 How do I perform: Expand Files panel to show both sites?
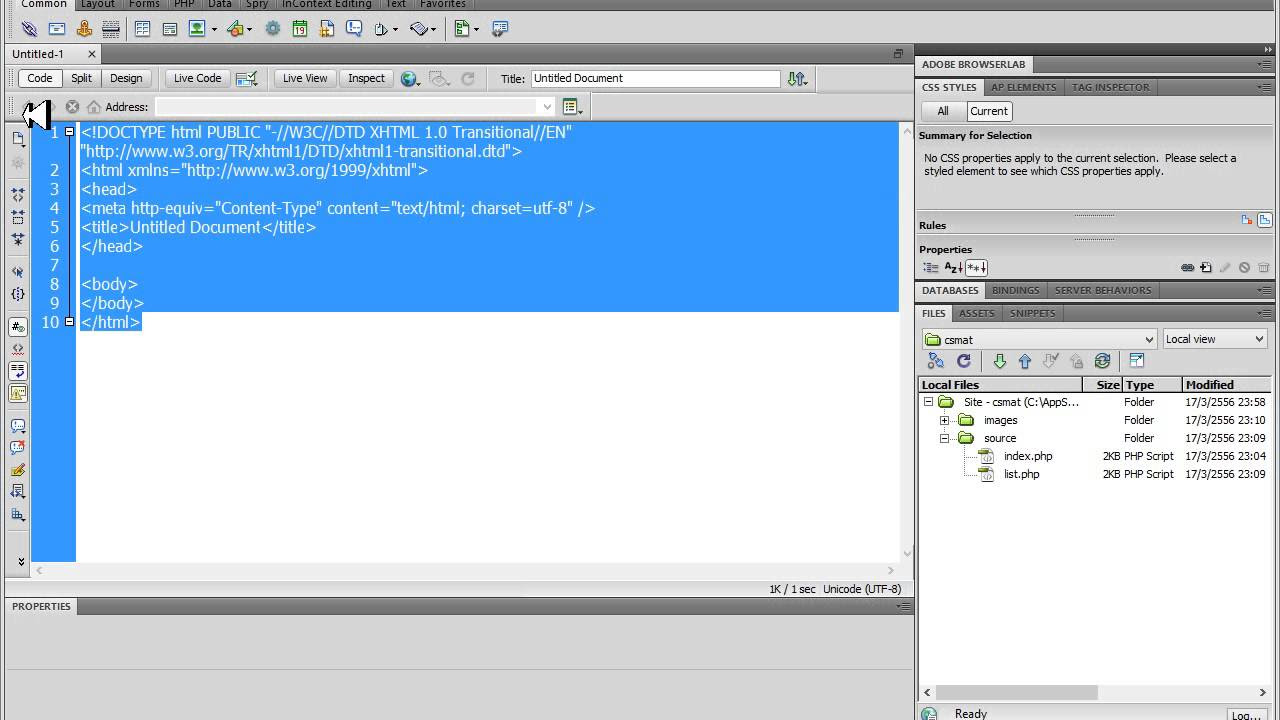tap(1137, 361)
